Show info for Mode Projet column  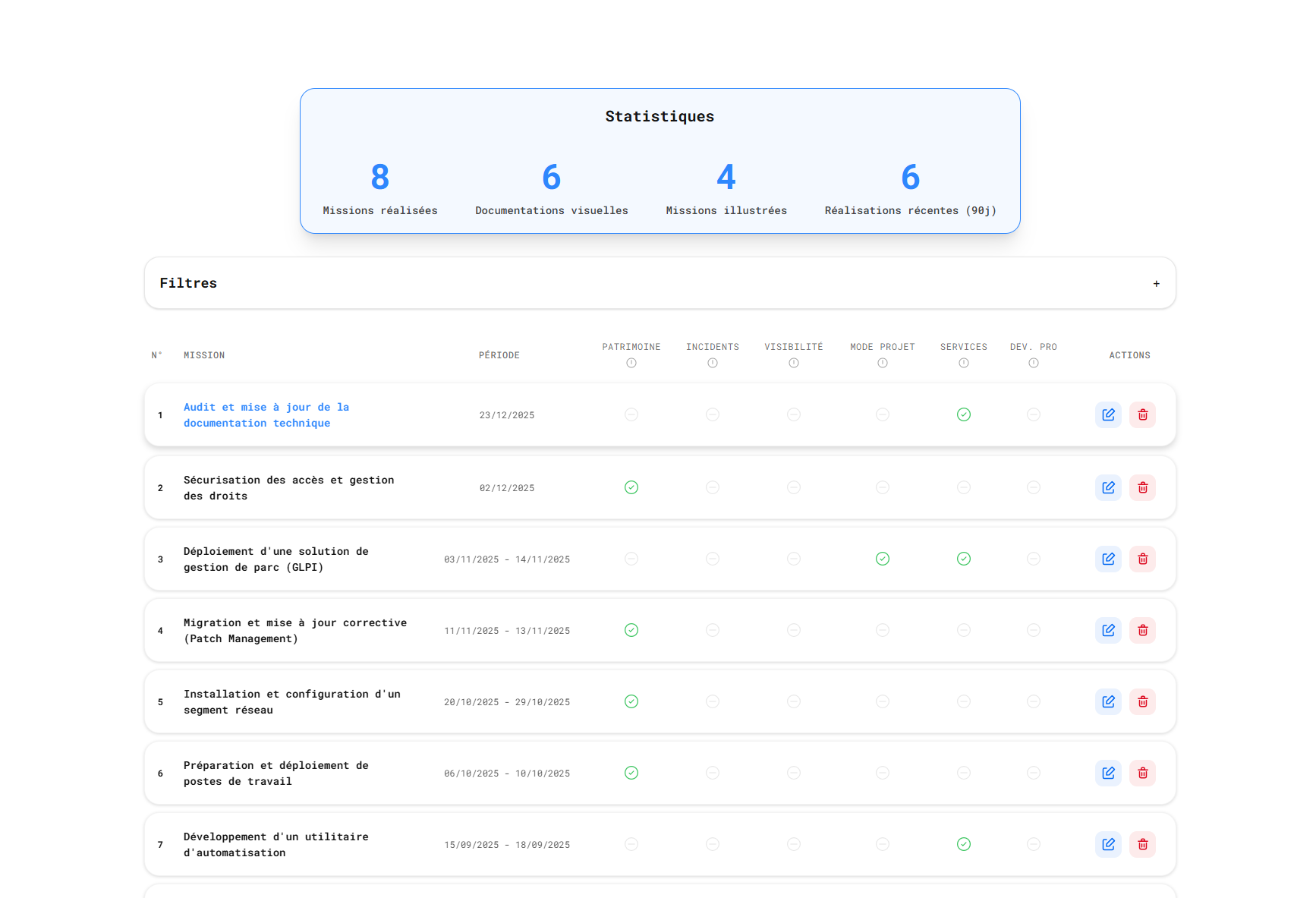coord(882,363)
